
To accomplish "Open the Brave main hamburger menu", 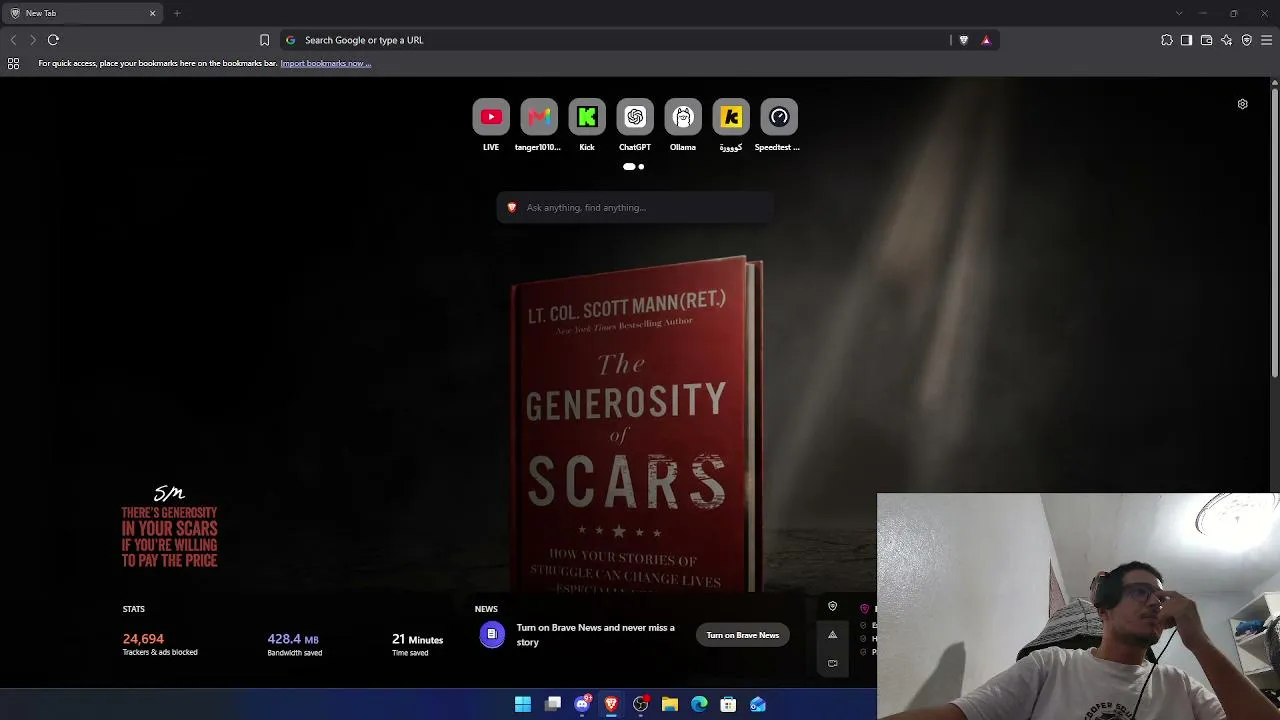I will click(1266, 40).
